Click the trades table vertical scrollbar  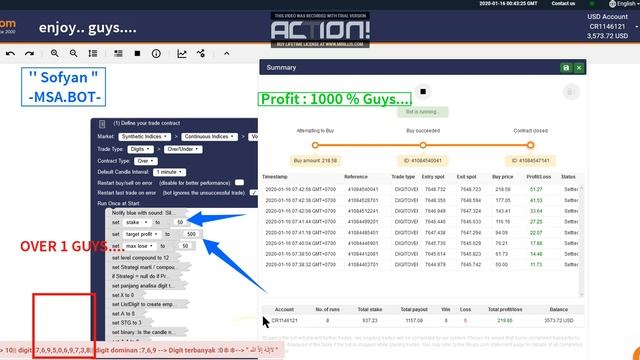(581, 241)
